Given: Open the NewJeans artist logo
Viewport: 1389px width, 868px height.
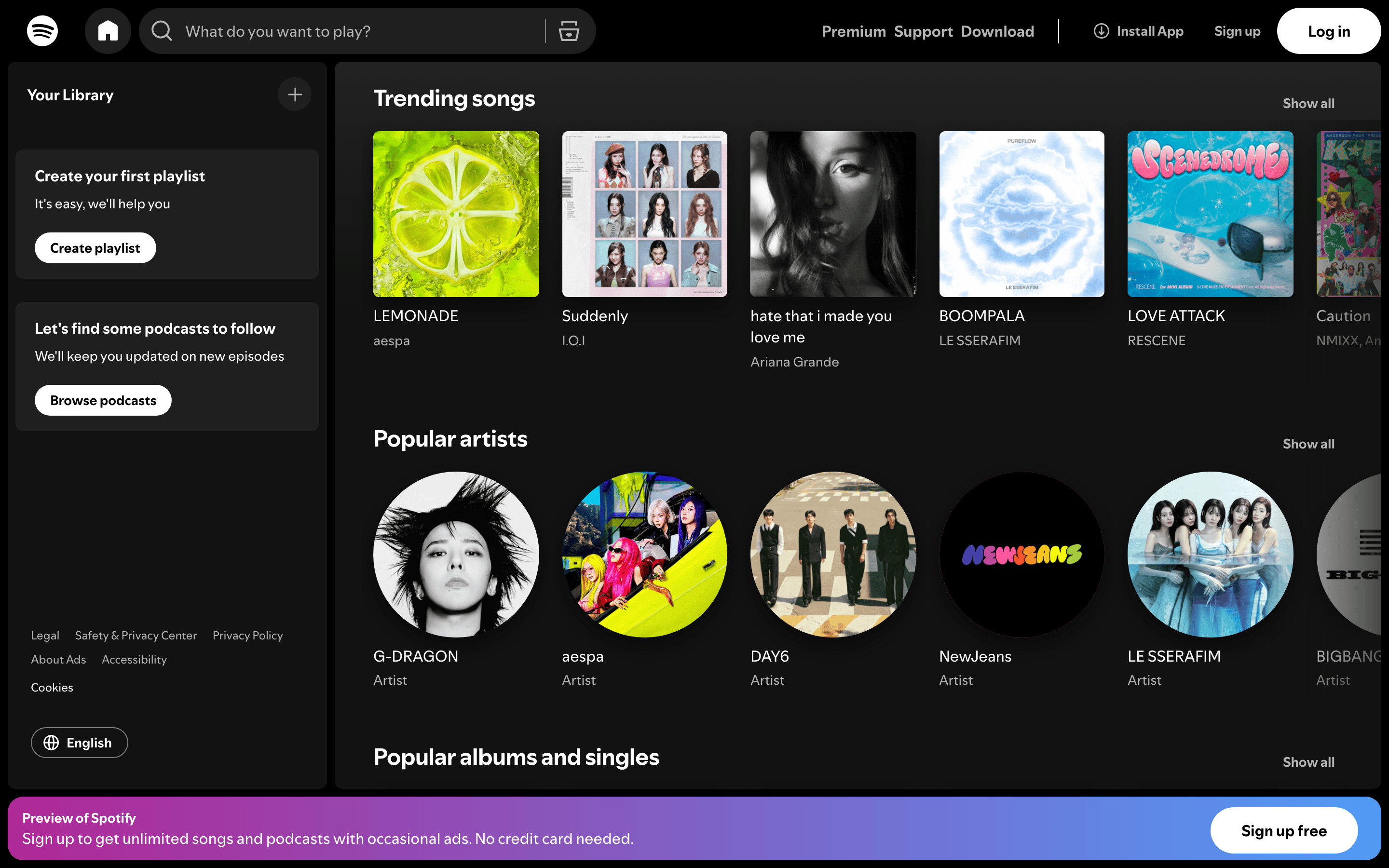Looking at the screenshot, I should click(1021, 555).
